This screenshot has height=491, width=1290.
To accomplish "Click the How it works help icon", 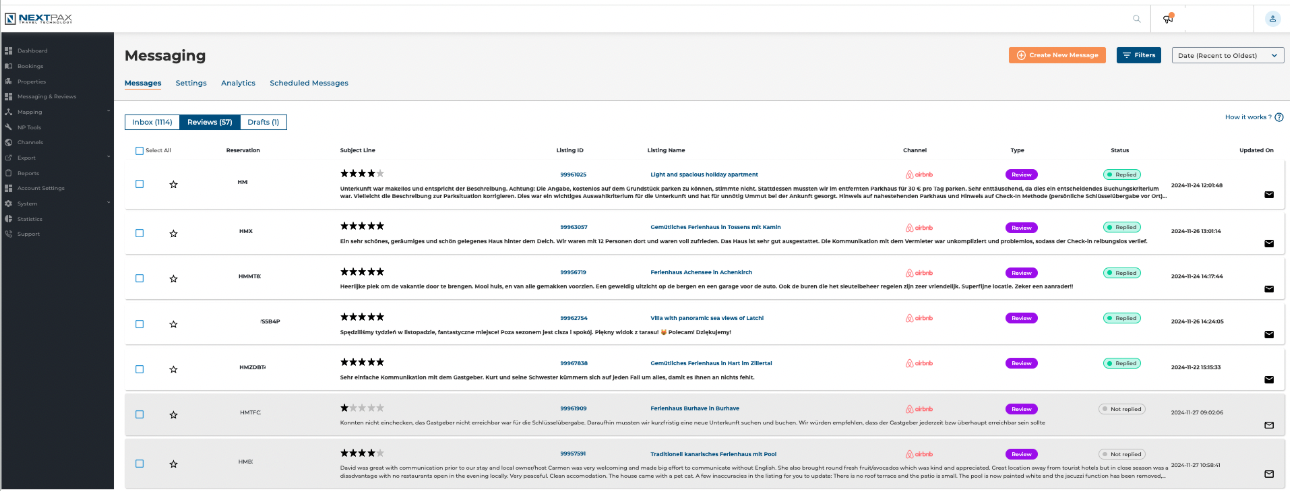I will coord(1279,117).
